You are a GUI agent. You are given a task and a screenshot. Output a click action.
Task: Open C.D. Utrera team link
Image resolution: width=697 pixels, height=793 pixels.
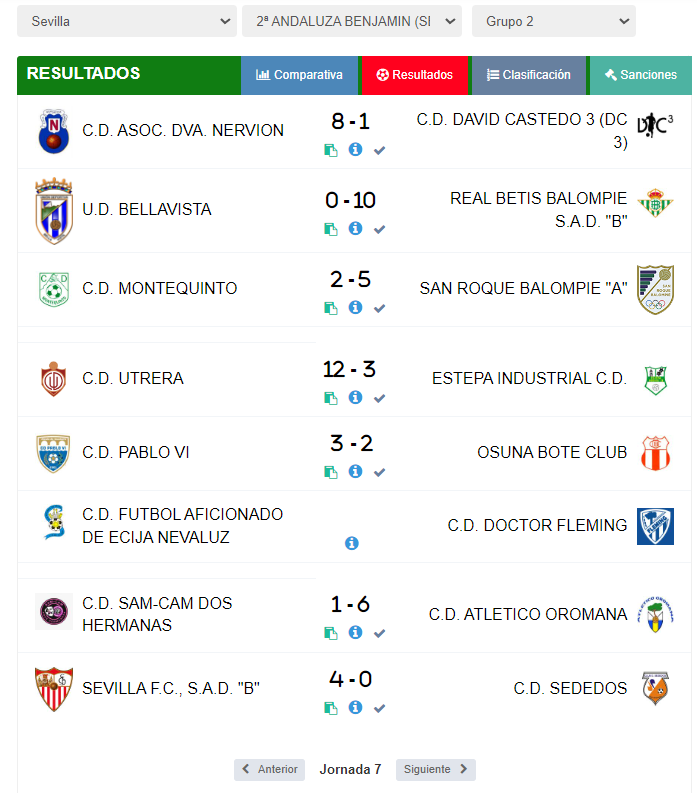tap(133, 379)
